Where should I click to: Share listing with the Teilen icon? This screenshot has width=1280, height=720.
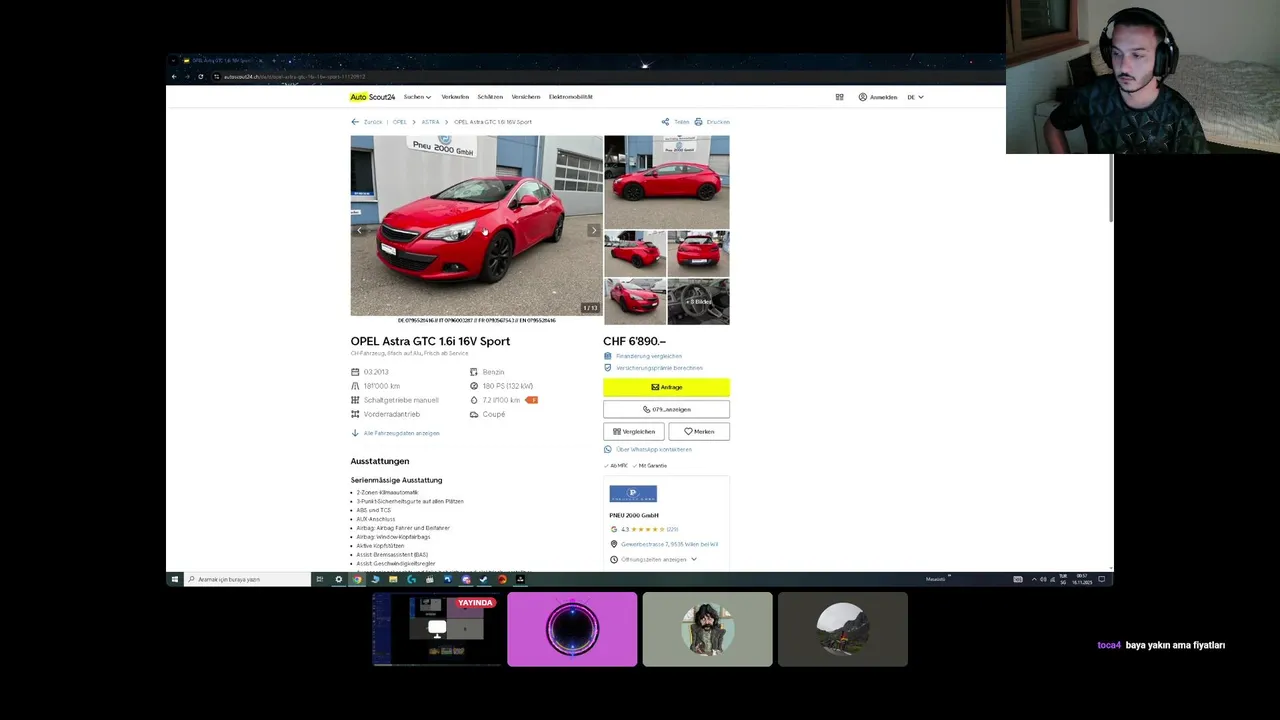coord(675,122)
